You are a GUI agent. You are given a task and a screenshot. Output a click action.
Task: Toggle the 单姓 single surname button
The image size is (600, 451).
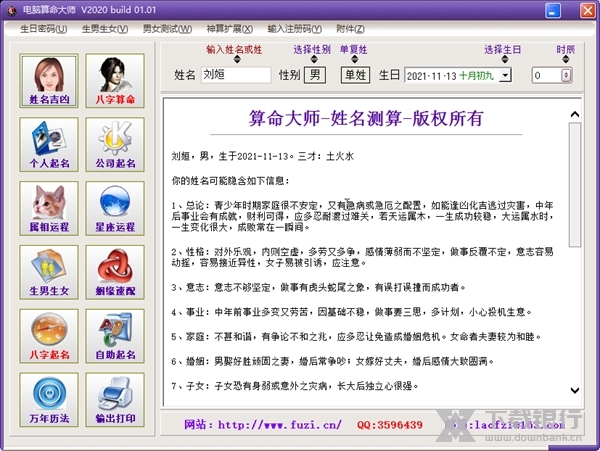coord(355,75)
